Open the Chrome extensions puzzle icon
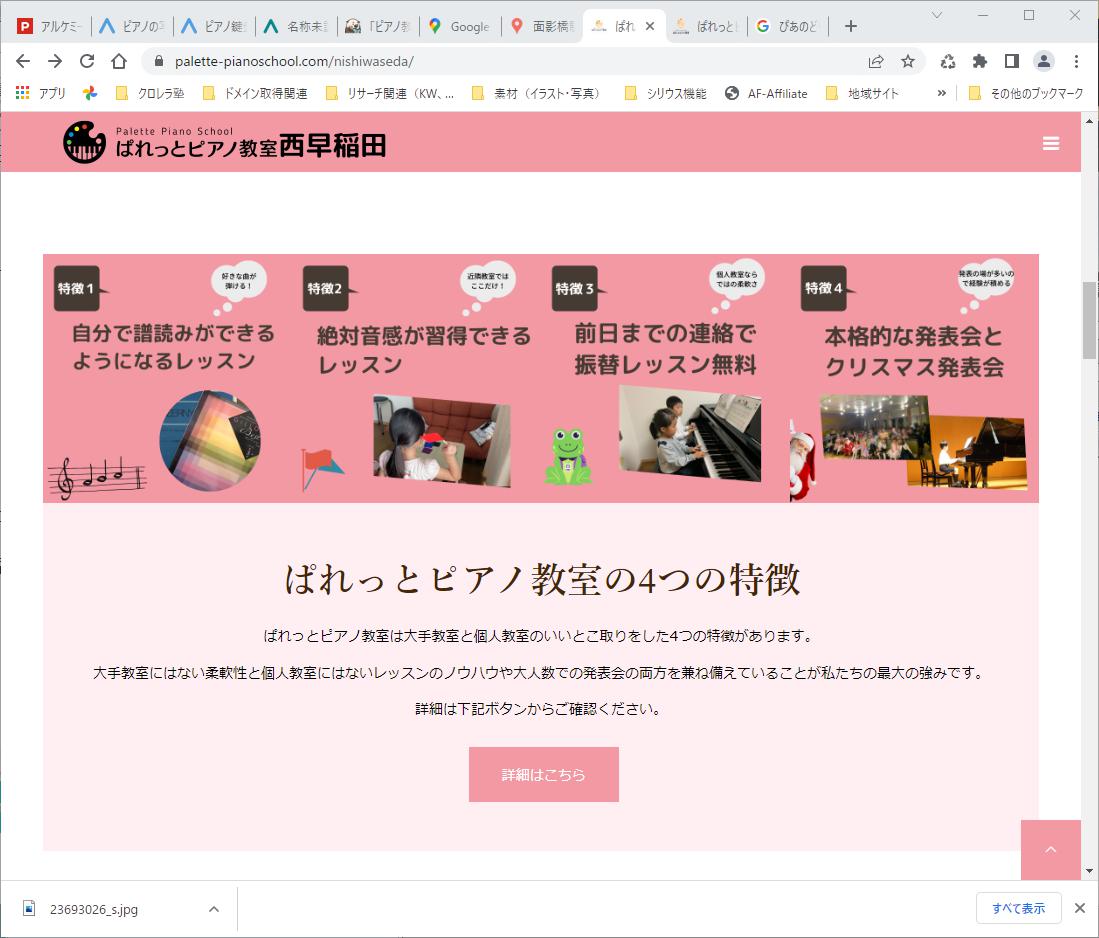Viewport: 1099px width, 938px height. tap(980, 61)
